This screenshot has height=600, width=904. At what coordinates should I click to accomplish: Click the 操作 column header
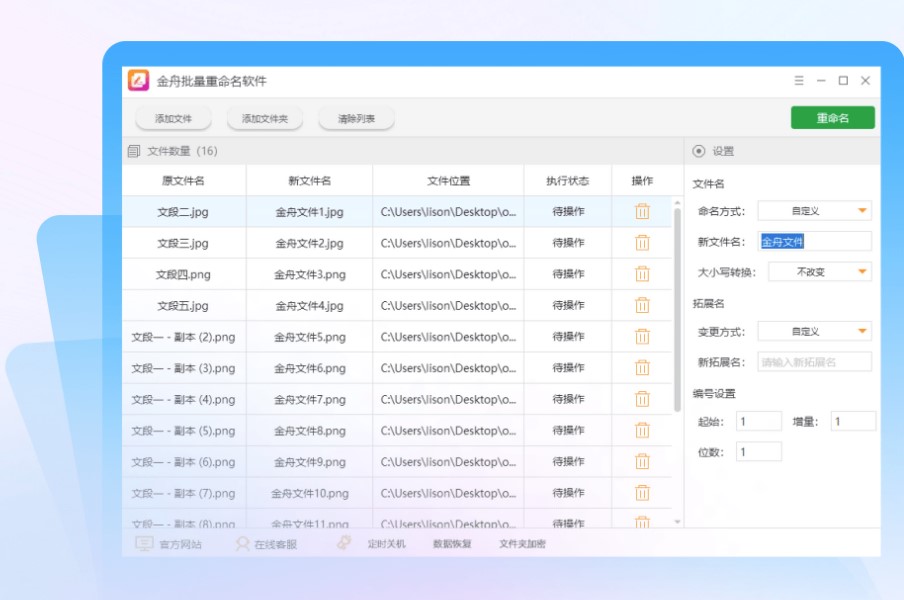(x=642, y=180)
